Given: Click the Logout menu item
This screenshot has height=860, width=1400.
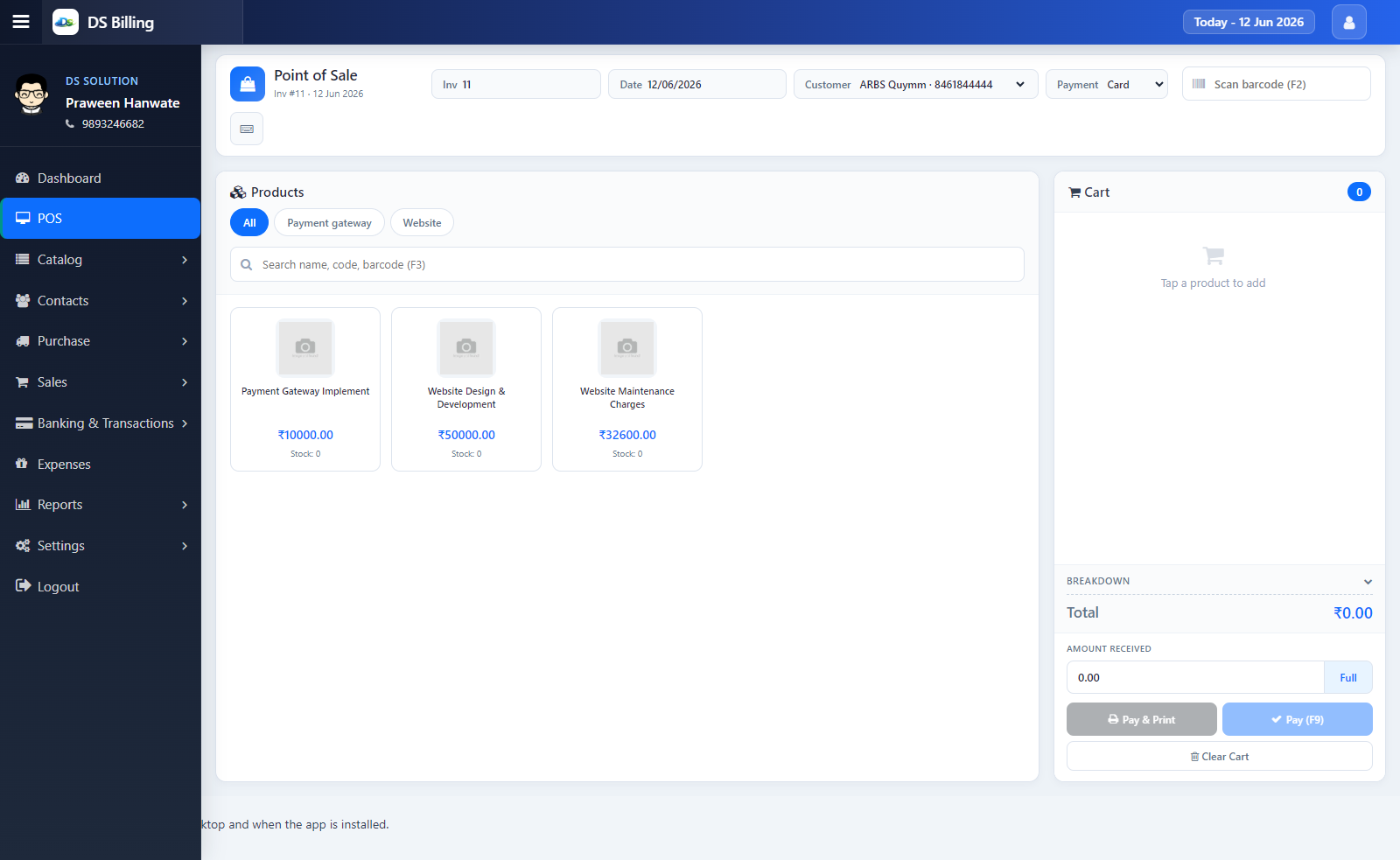Looking at the screenshot, I should (101, 586).
